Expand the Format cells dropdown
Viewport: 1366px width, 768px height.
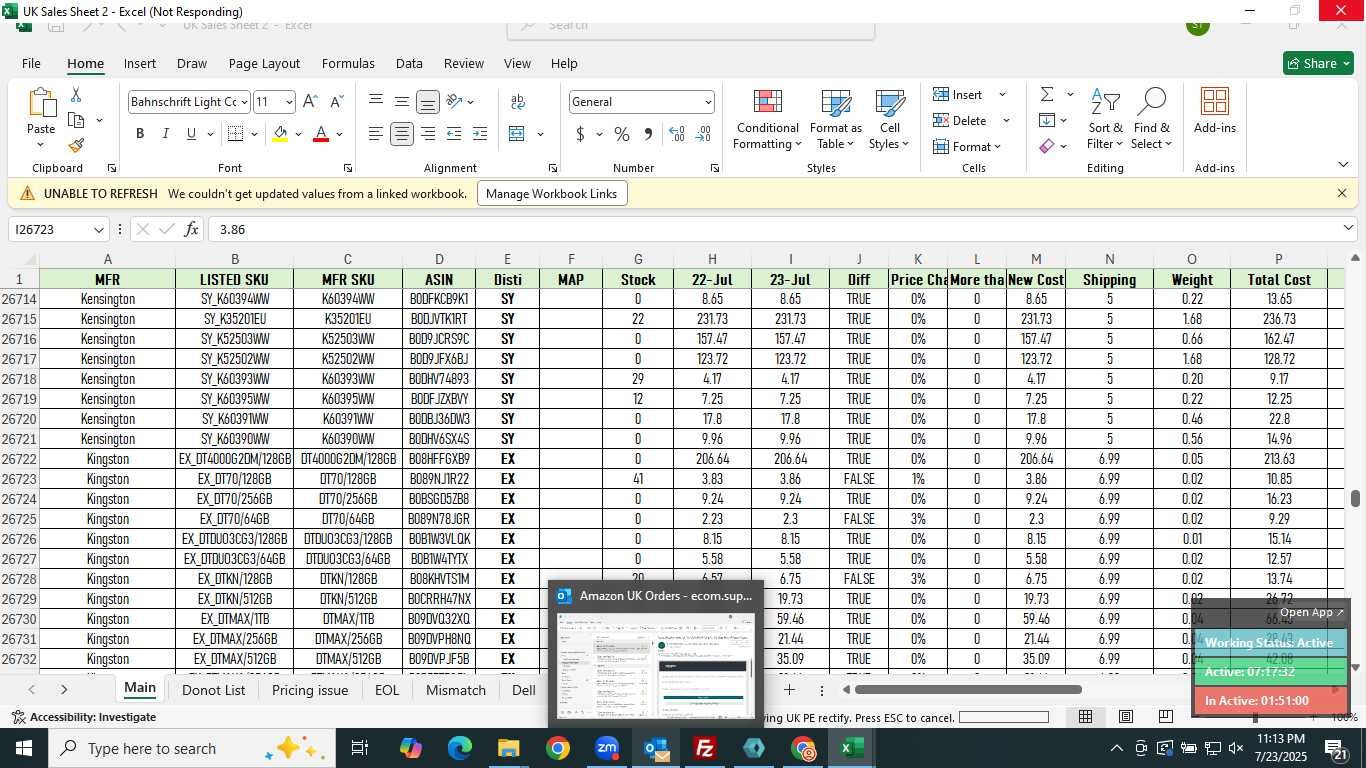pos(998,147)
